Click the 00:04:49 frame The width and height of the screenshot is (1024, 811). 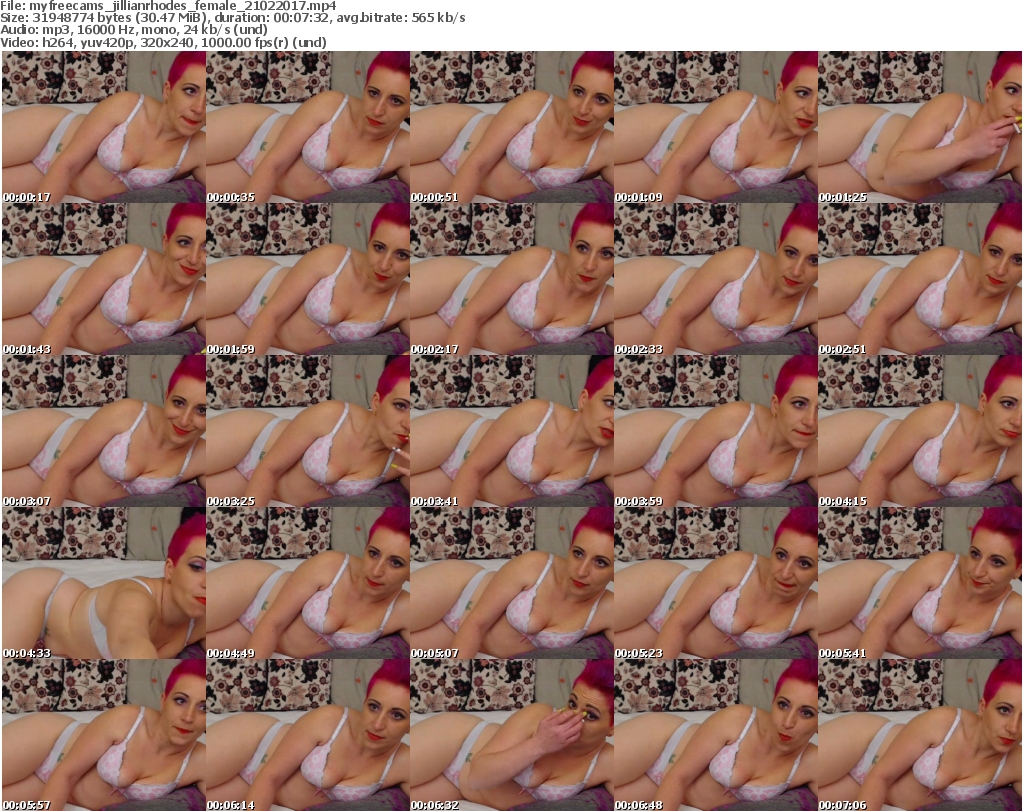pyautogui.click(x=308, y=583)
